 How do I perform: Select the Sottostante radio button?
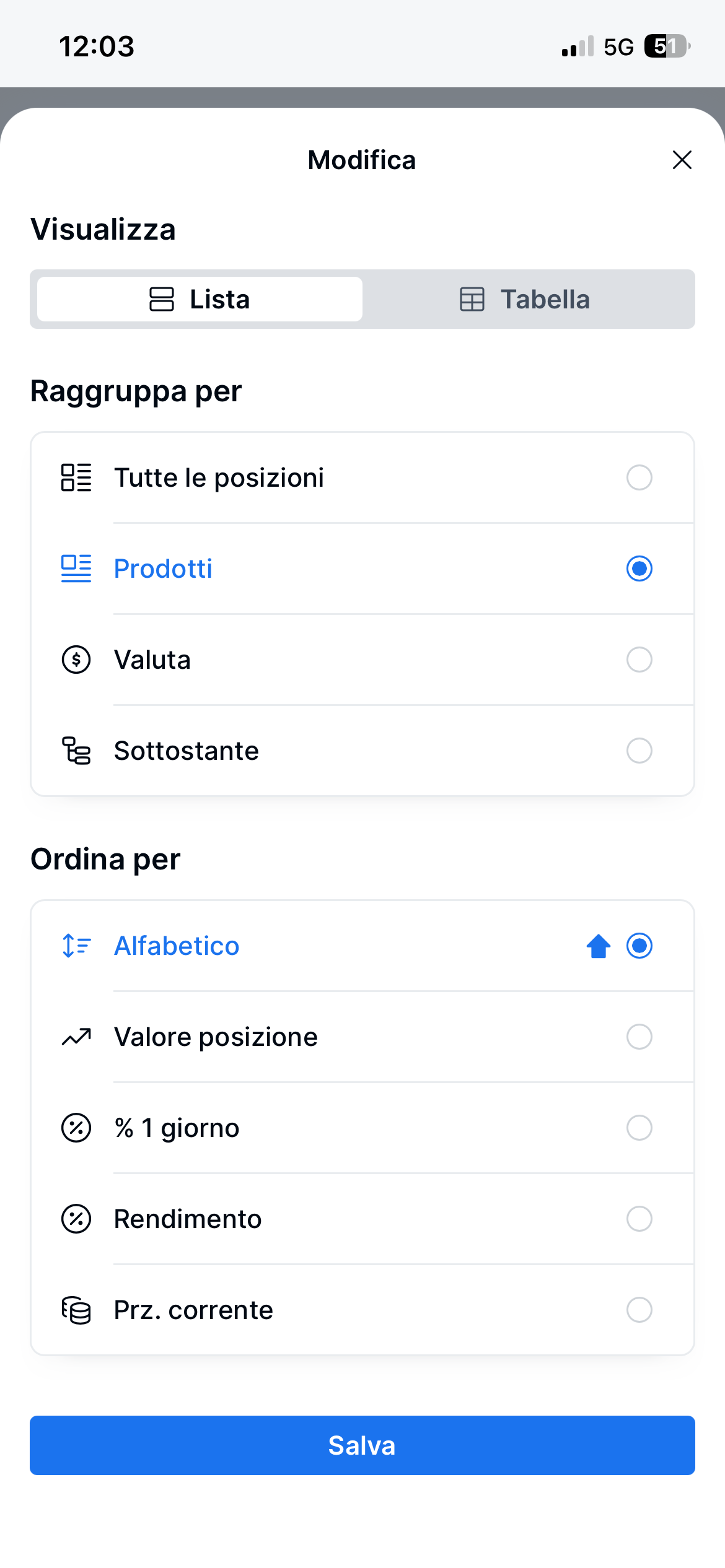[639, 751]
